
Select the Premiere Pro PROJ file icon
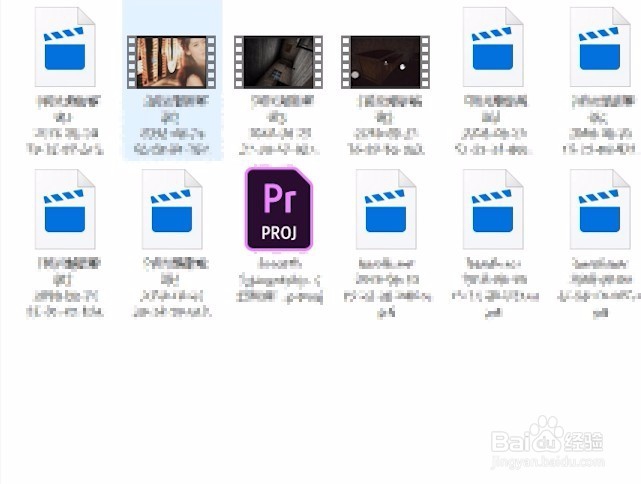pos(279,209)
